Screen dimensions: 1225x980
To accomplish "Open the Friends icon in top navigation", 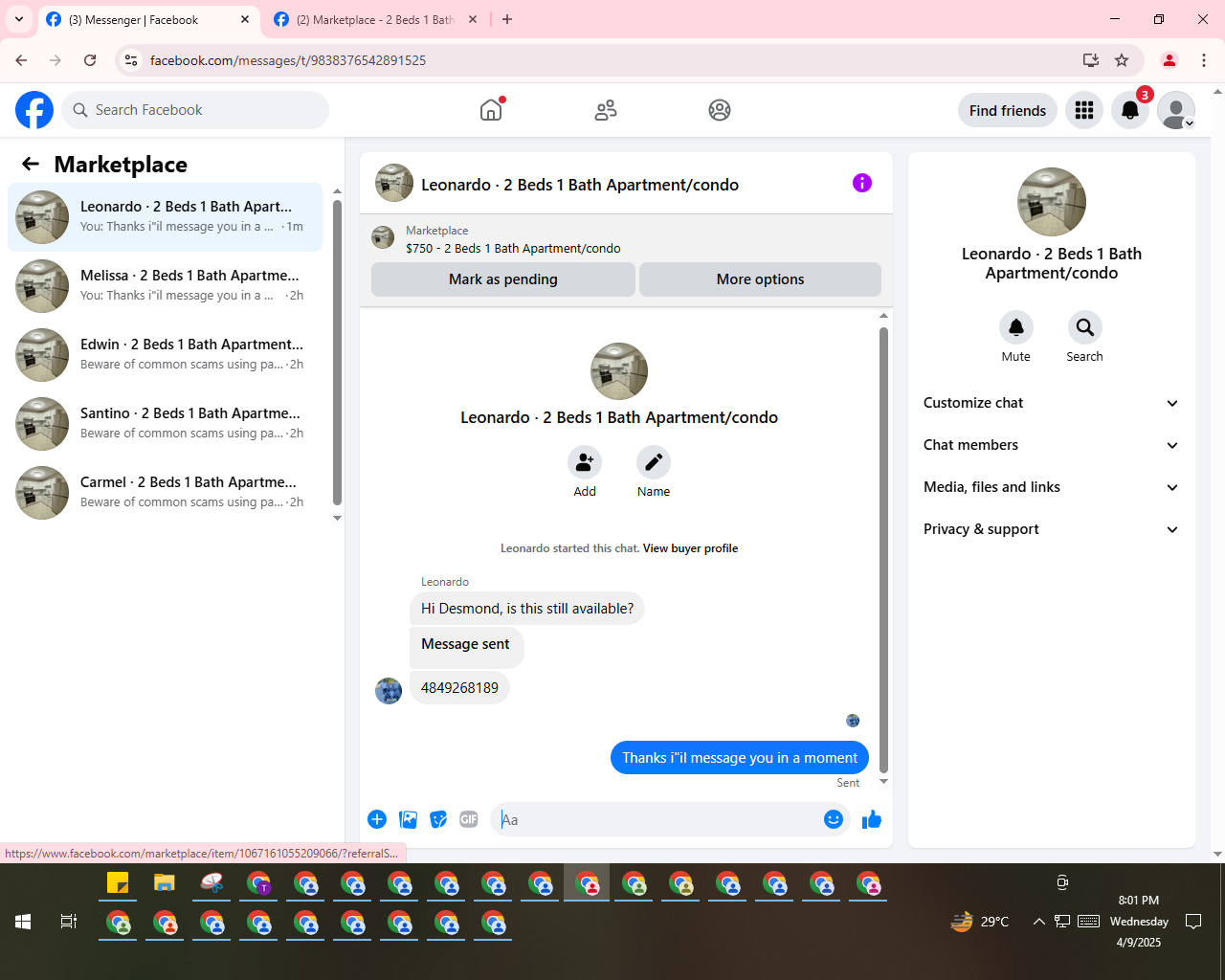I will (606, 110).
